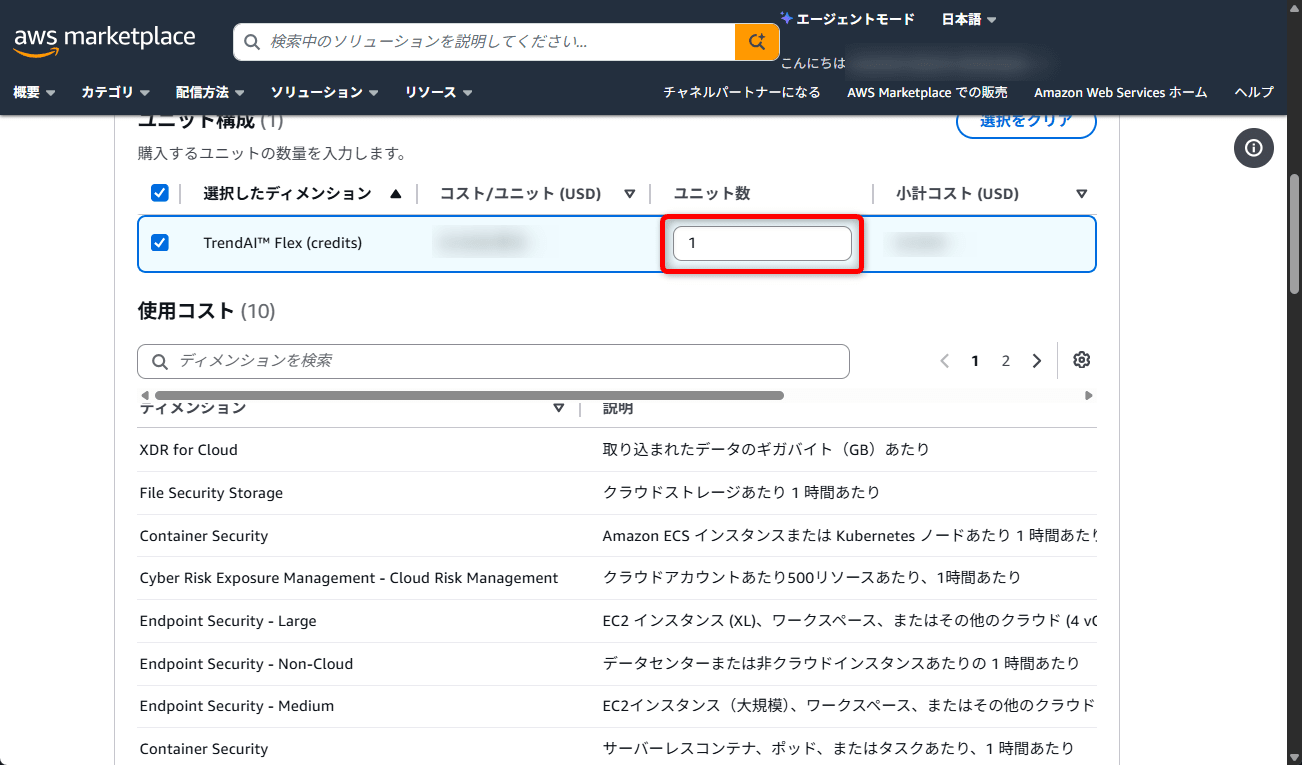The height and width of the screenshot is (765, 1302).
Task: Click the 説明 column header
Action: point(618,408)
